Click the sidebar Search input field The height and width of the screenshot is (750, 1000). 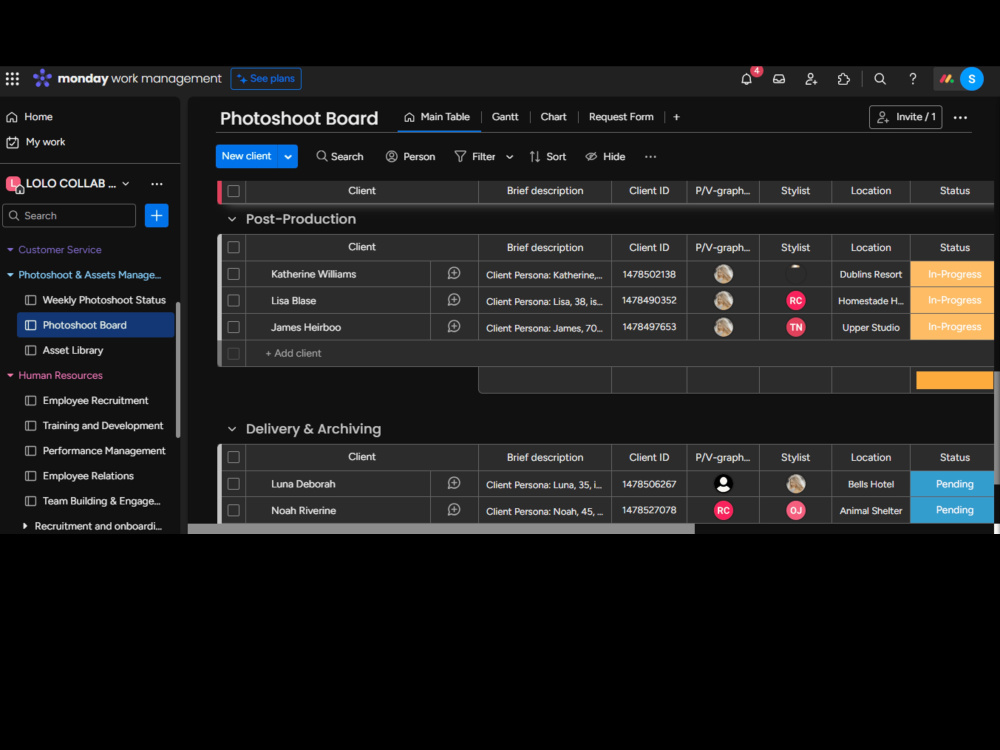70,216
